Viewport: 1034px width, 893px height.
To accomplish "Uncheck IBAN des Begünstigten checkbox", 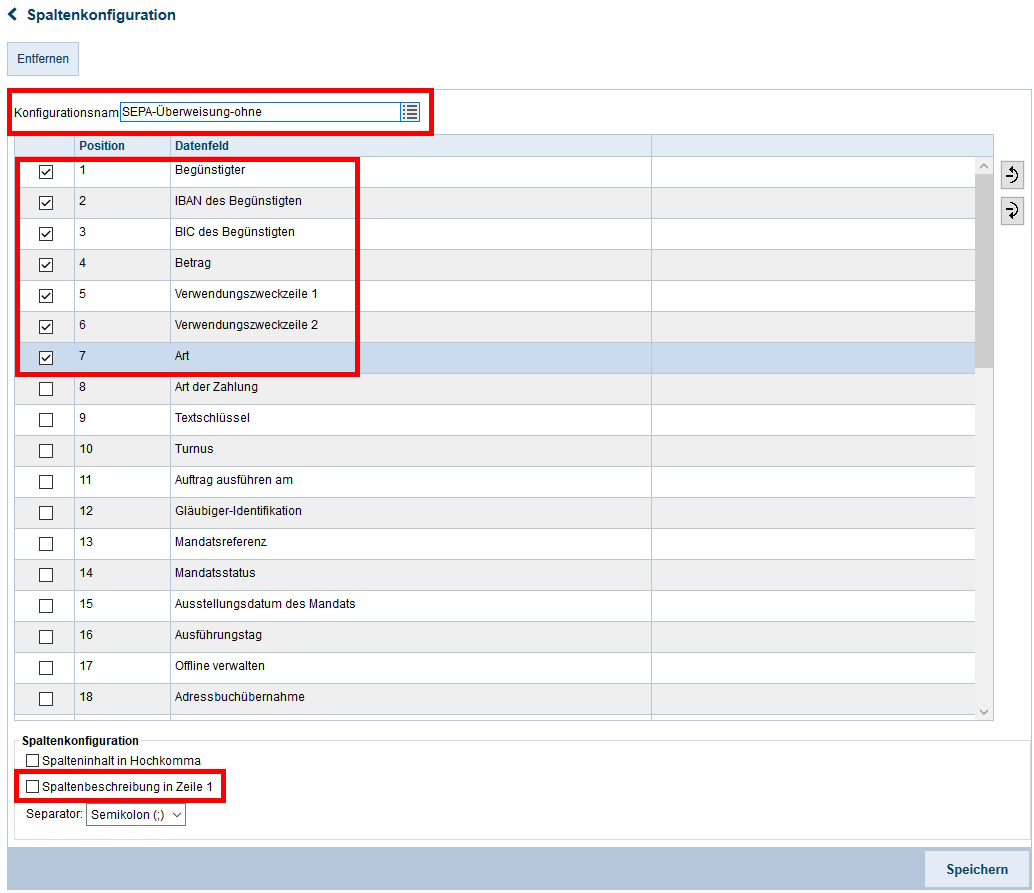I will coord(46,203).
